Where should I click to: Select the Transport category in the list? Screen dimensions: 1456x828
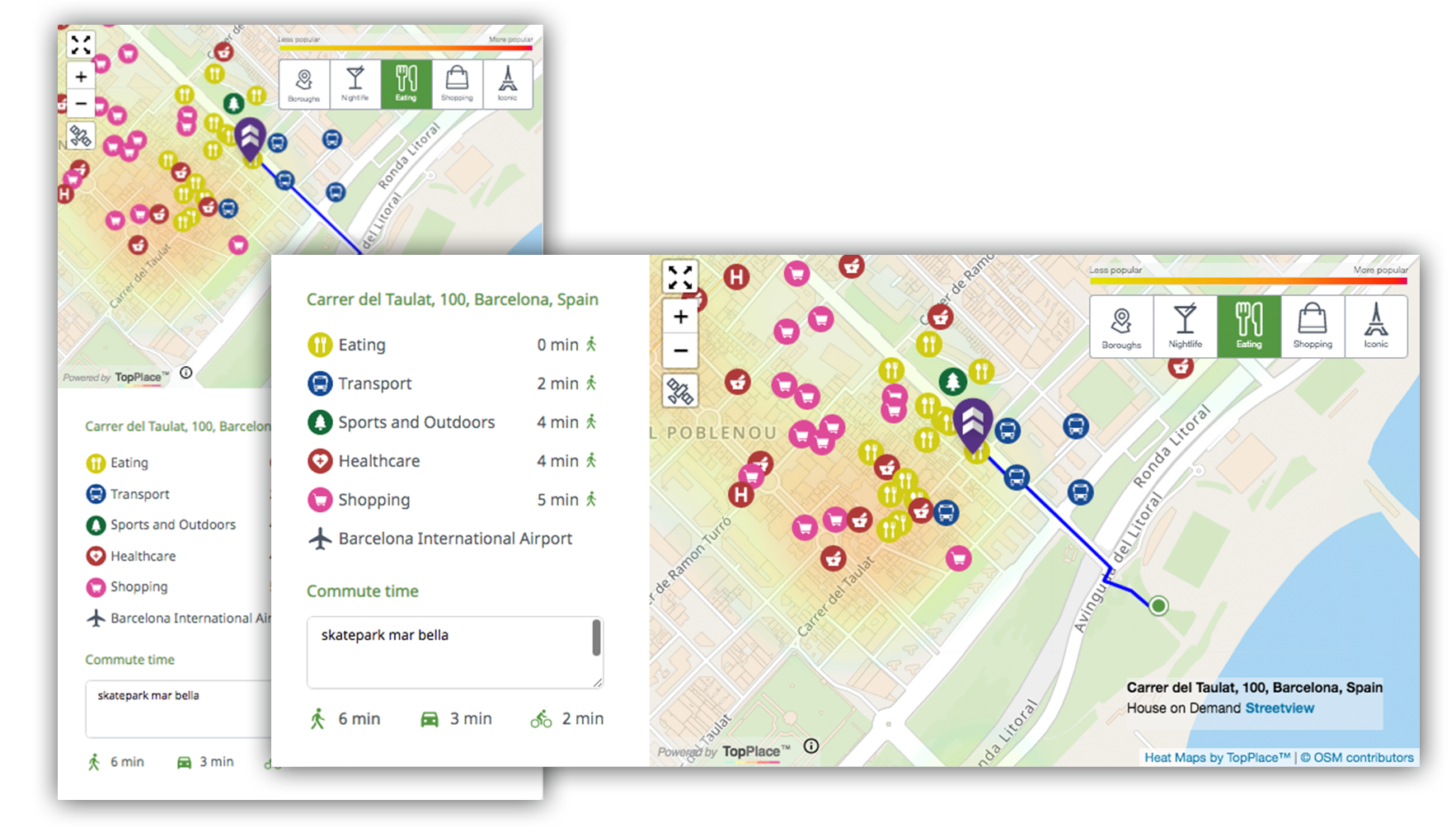tap(374, 383)
